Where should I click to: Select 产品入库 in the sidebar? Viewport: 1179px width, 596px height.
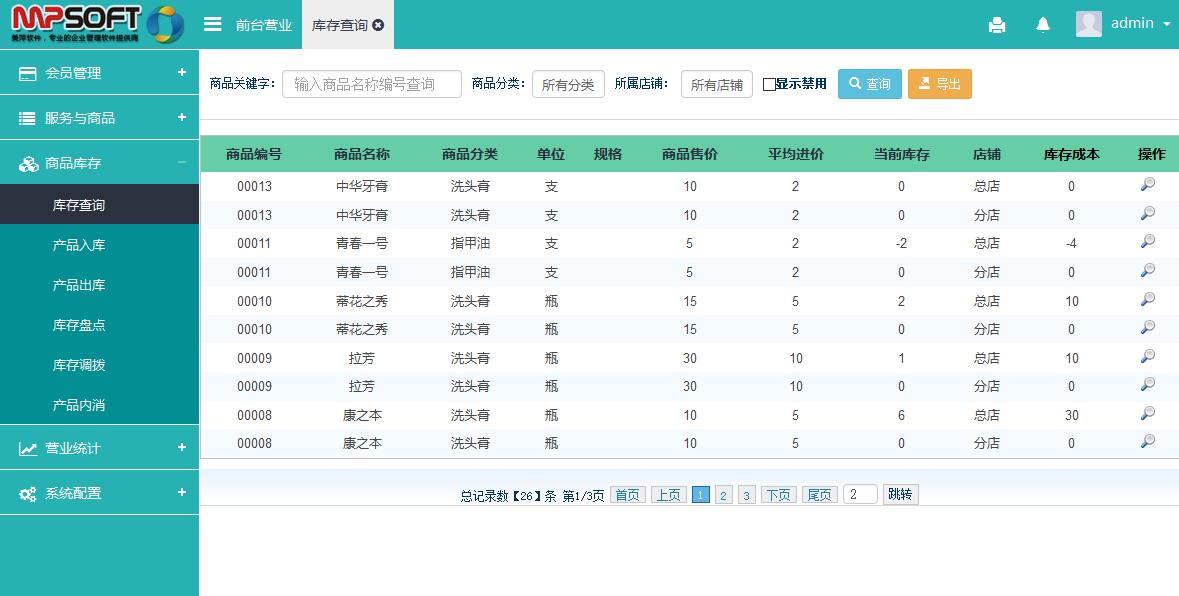pos(79,245)
